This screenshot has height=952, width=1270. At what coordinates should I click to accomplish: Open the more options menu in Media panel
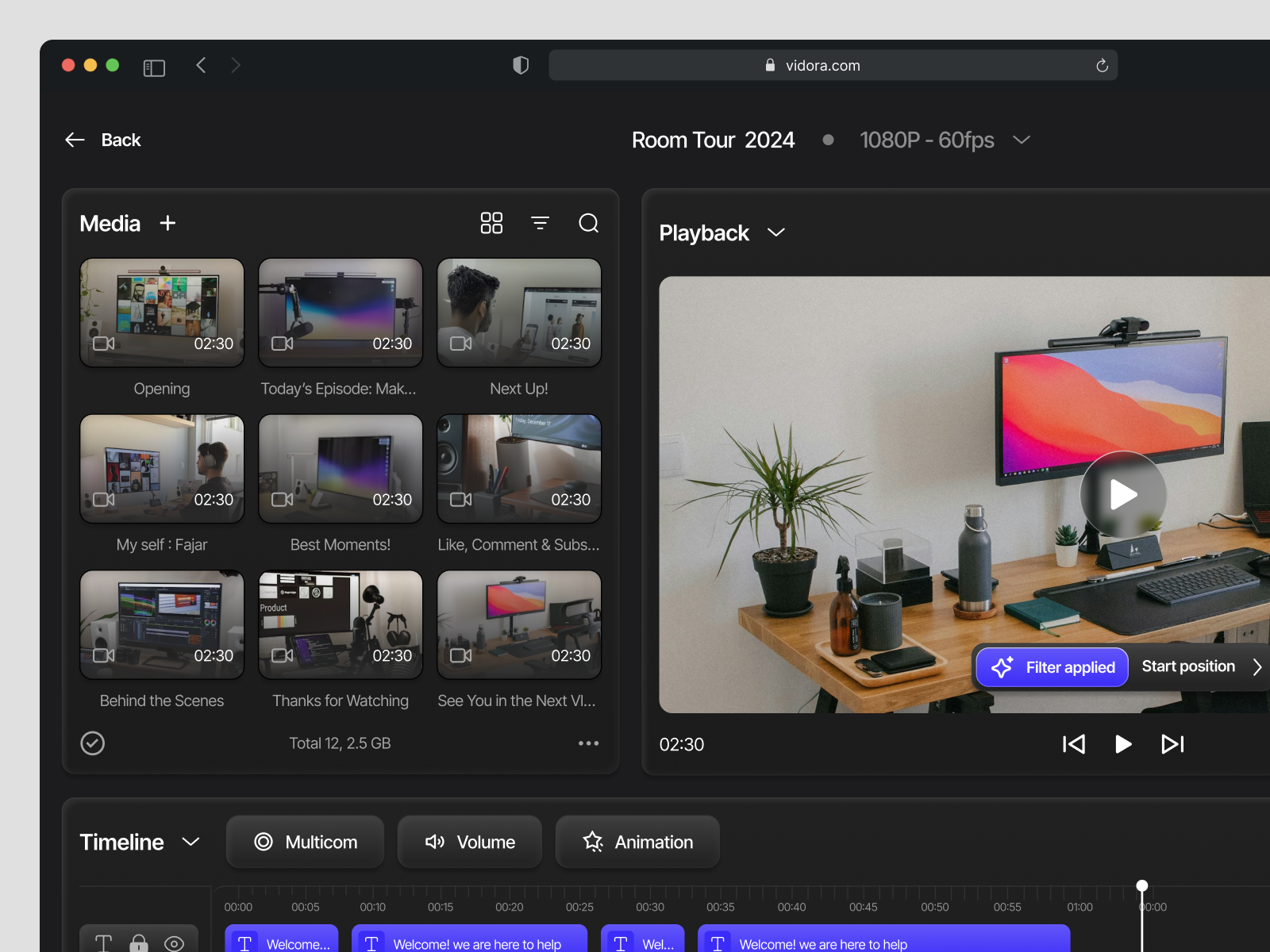coord(588,743)
